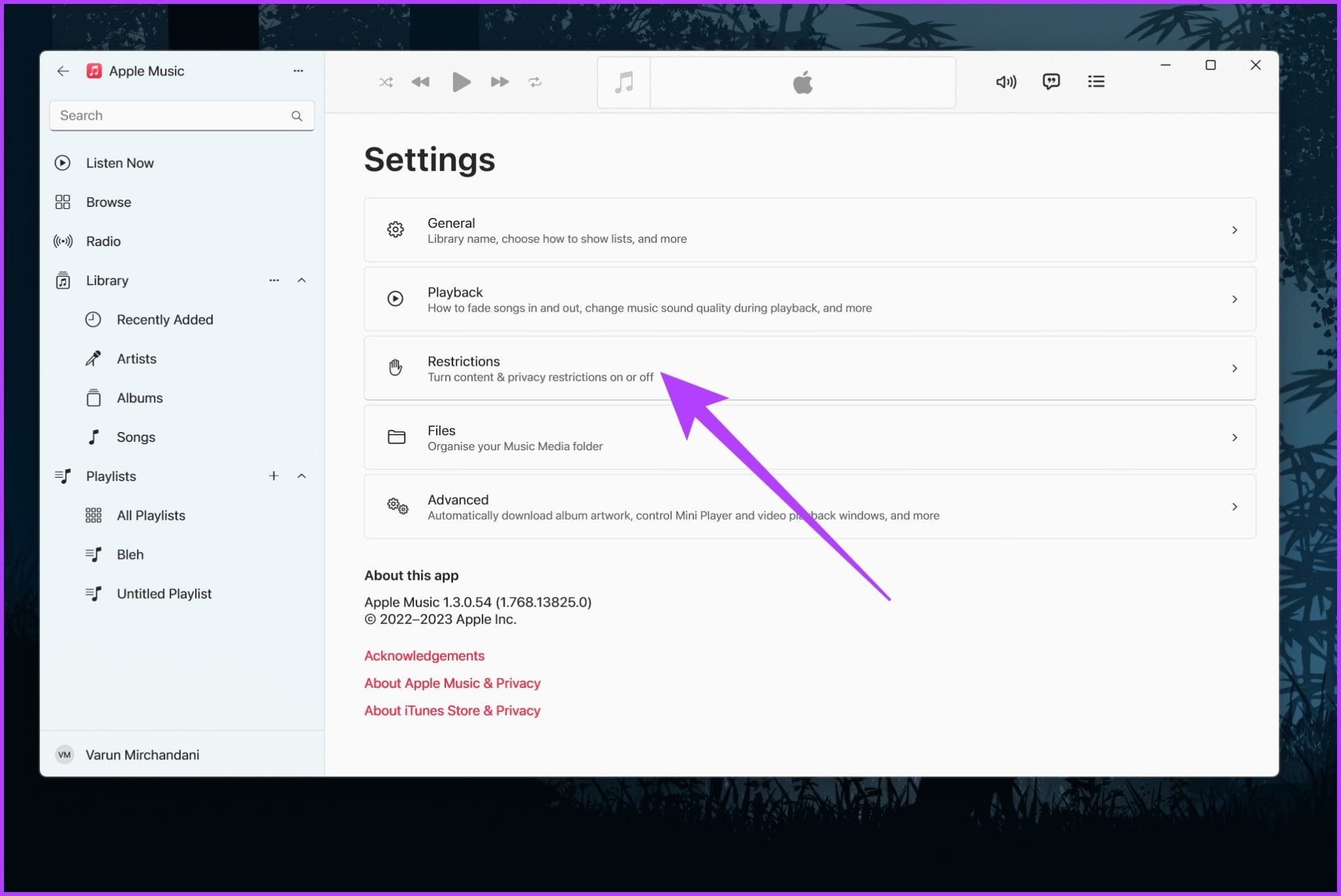Image resolution: width=1341 pixels, height=896 pixels.
Task: Select the Artists section
Action: [136, 358]
